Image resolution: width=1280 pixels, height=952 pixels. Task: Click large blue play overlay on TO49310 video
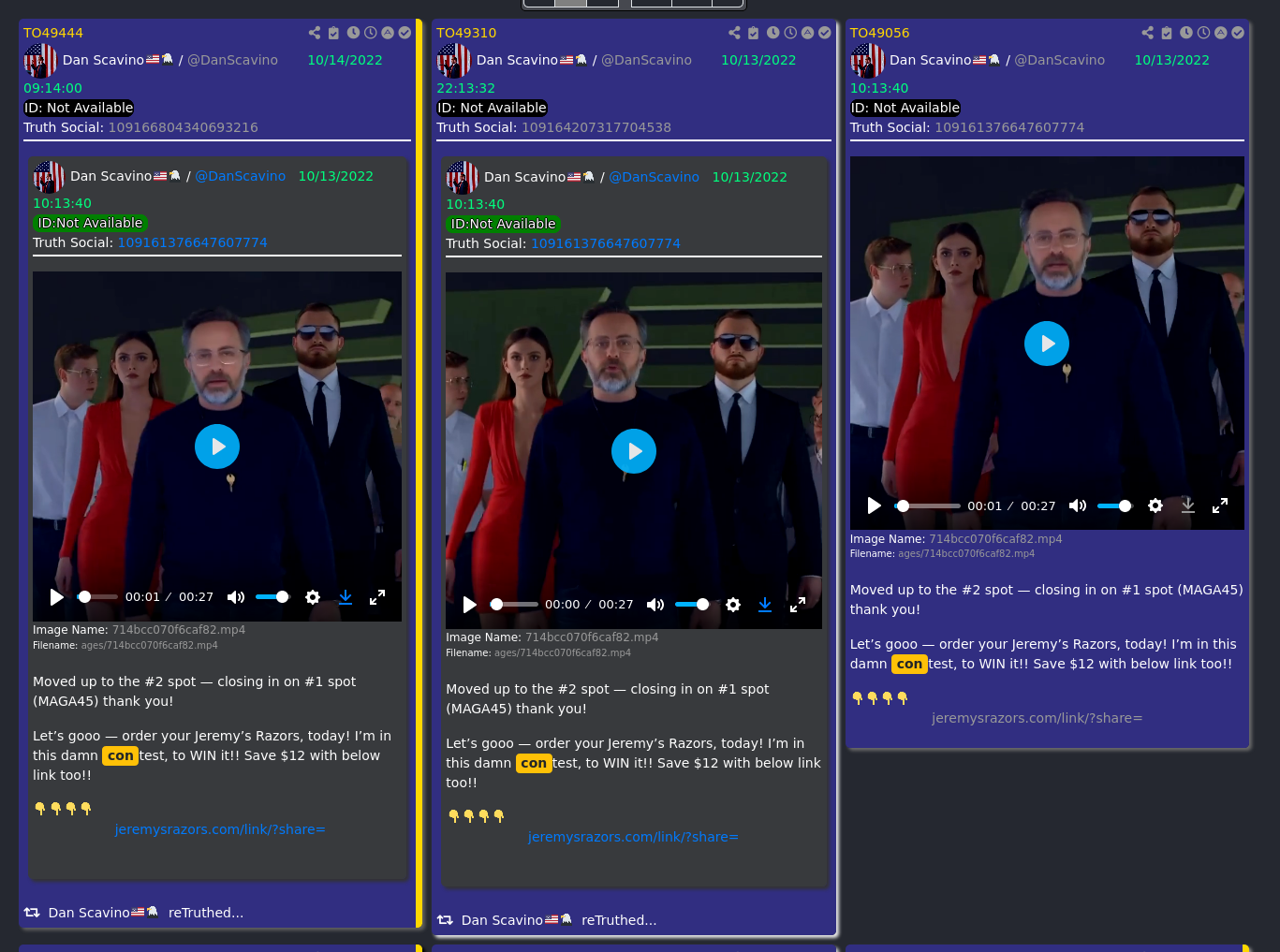634,451
